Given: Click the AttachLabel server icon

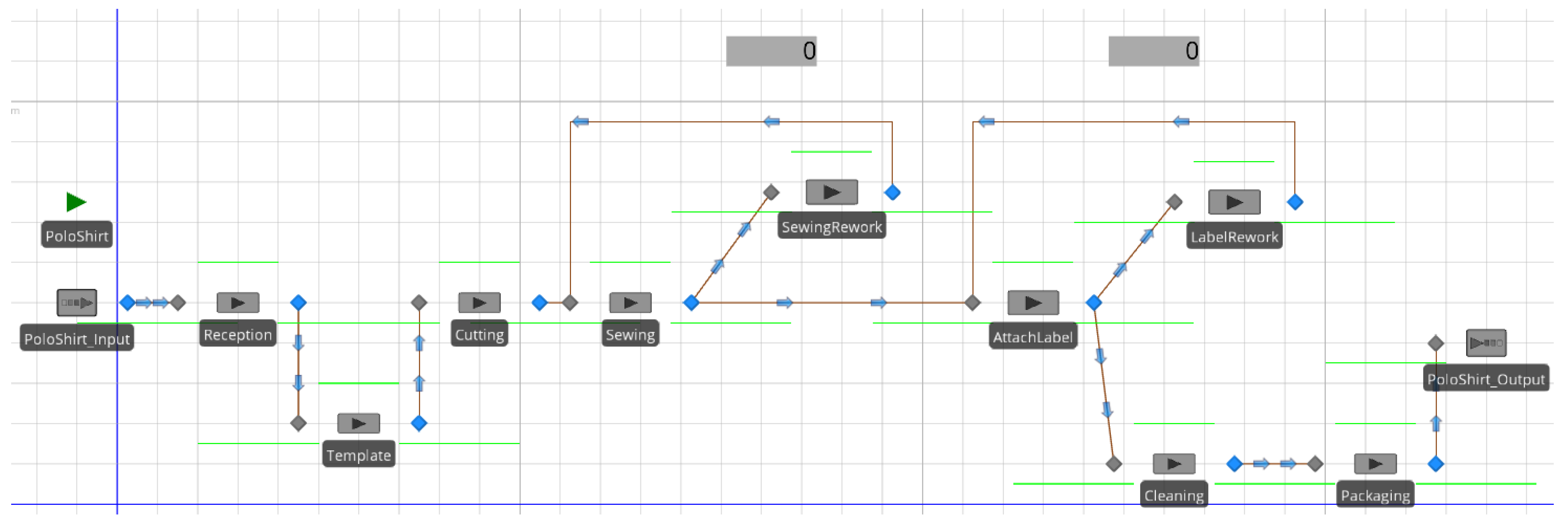Looking at the screenshot, I should point(1033,302).
